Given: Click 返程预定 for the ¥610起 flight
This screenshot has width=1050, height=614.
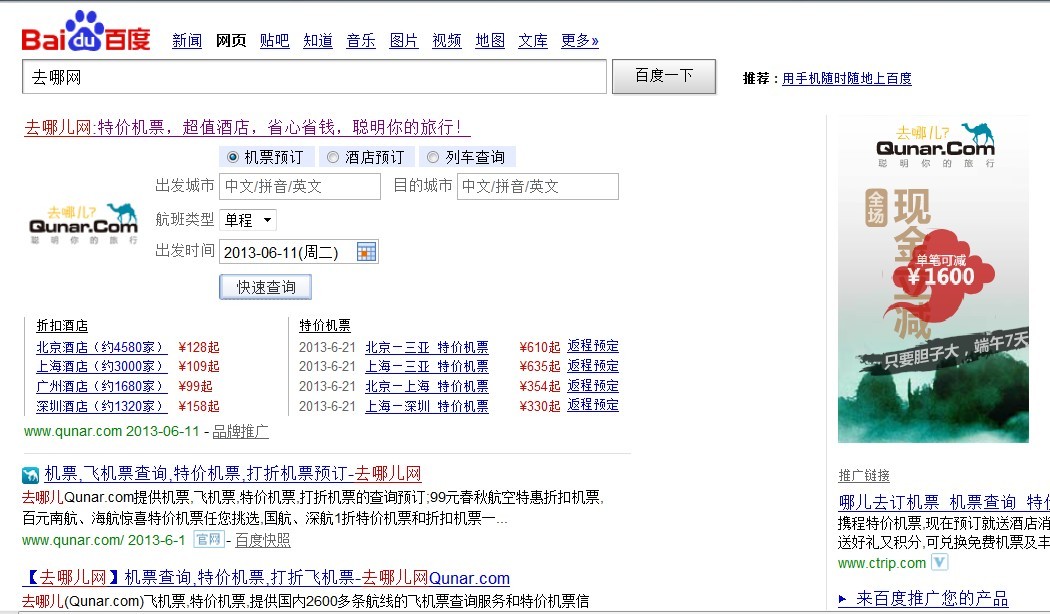Looking at the screenshot, I should [593, 346].
